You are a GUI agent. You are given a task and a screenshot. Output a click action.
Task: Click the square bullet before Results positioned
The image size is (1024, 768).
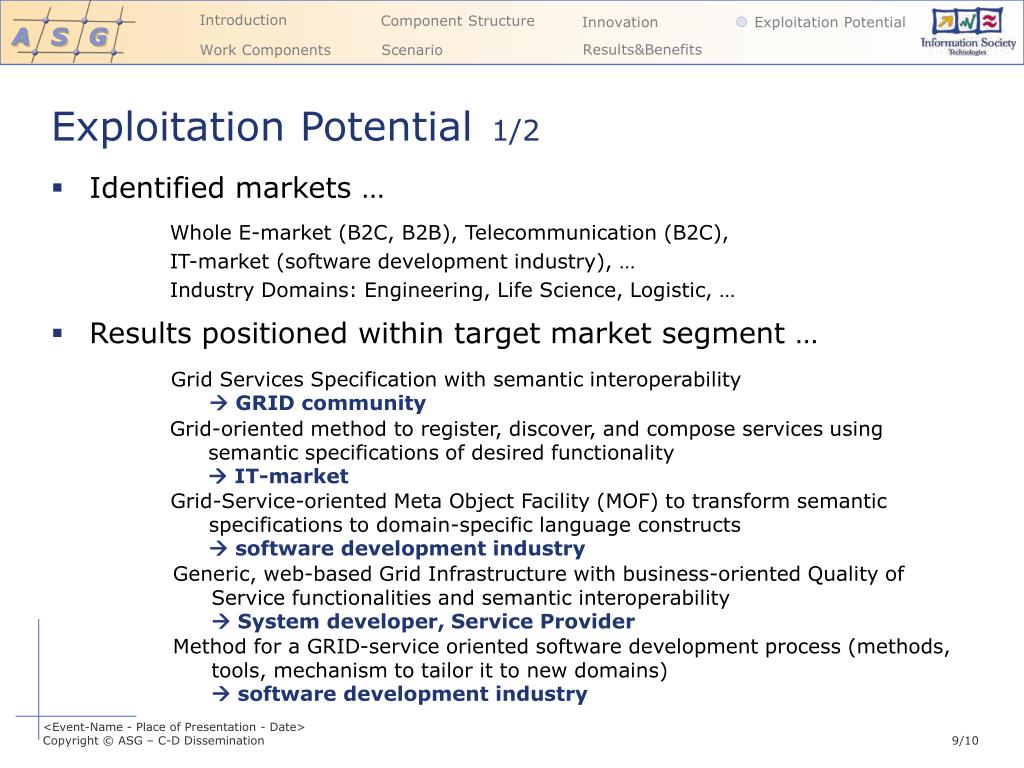(x=57, y=333)
